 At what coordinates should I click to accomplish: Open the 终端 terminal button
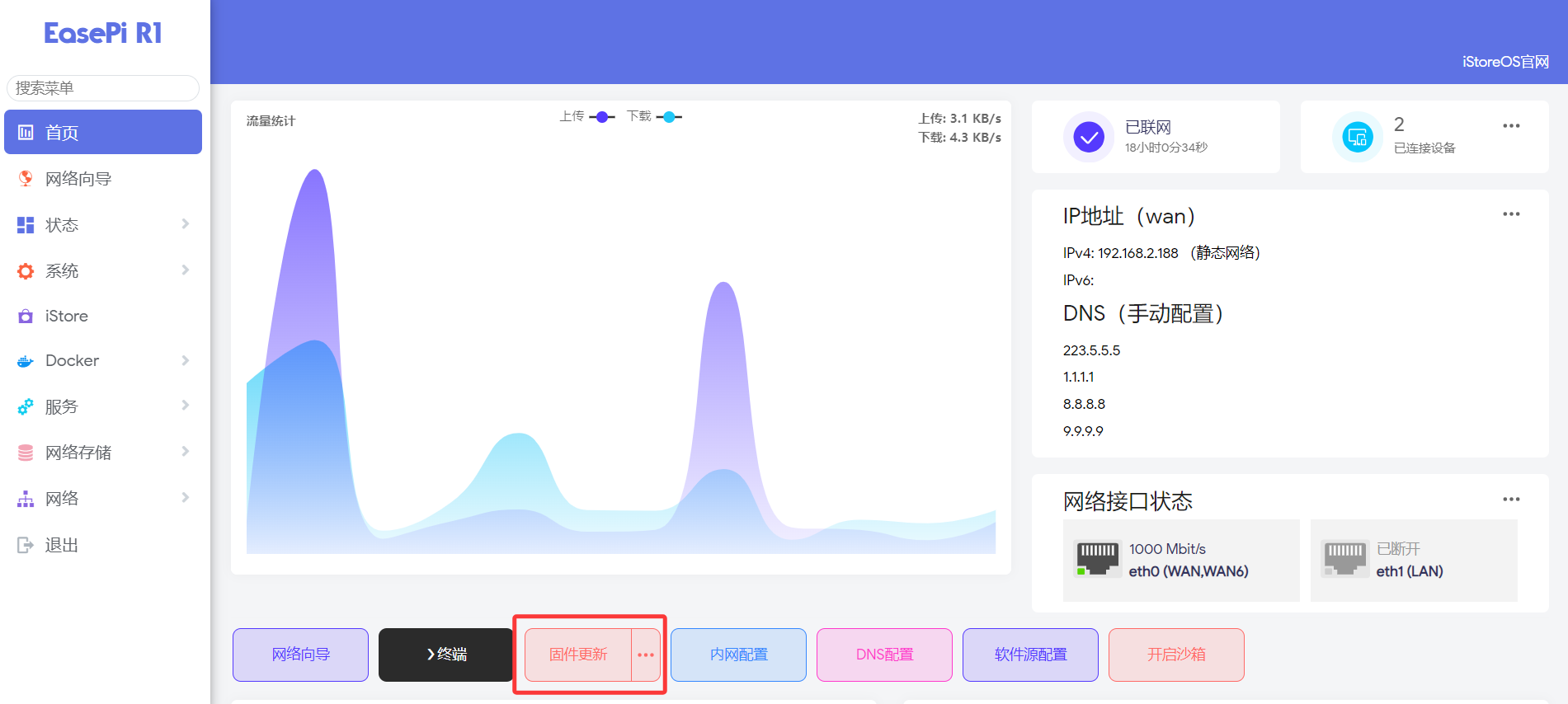[x=446, y=655]
